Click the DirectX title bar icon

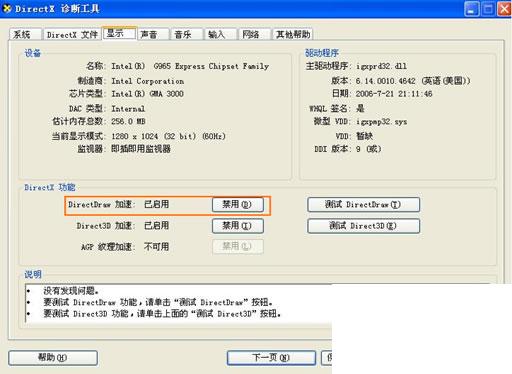tap(7, 9)
